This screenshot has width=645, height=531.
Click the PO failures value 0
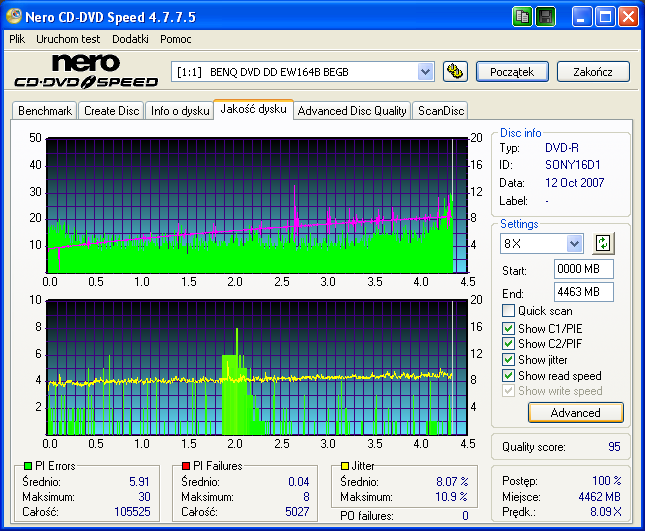tap(465, 515)
